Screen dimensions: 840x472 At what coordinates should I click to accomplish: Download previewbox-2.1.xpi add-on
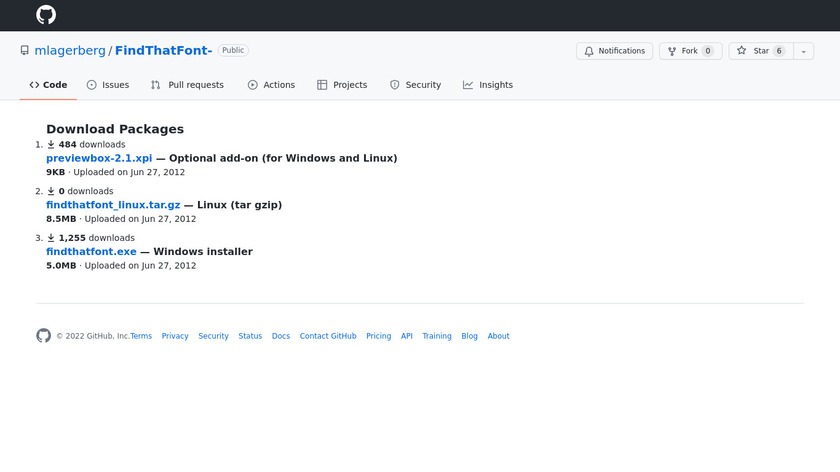(99, 158)
